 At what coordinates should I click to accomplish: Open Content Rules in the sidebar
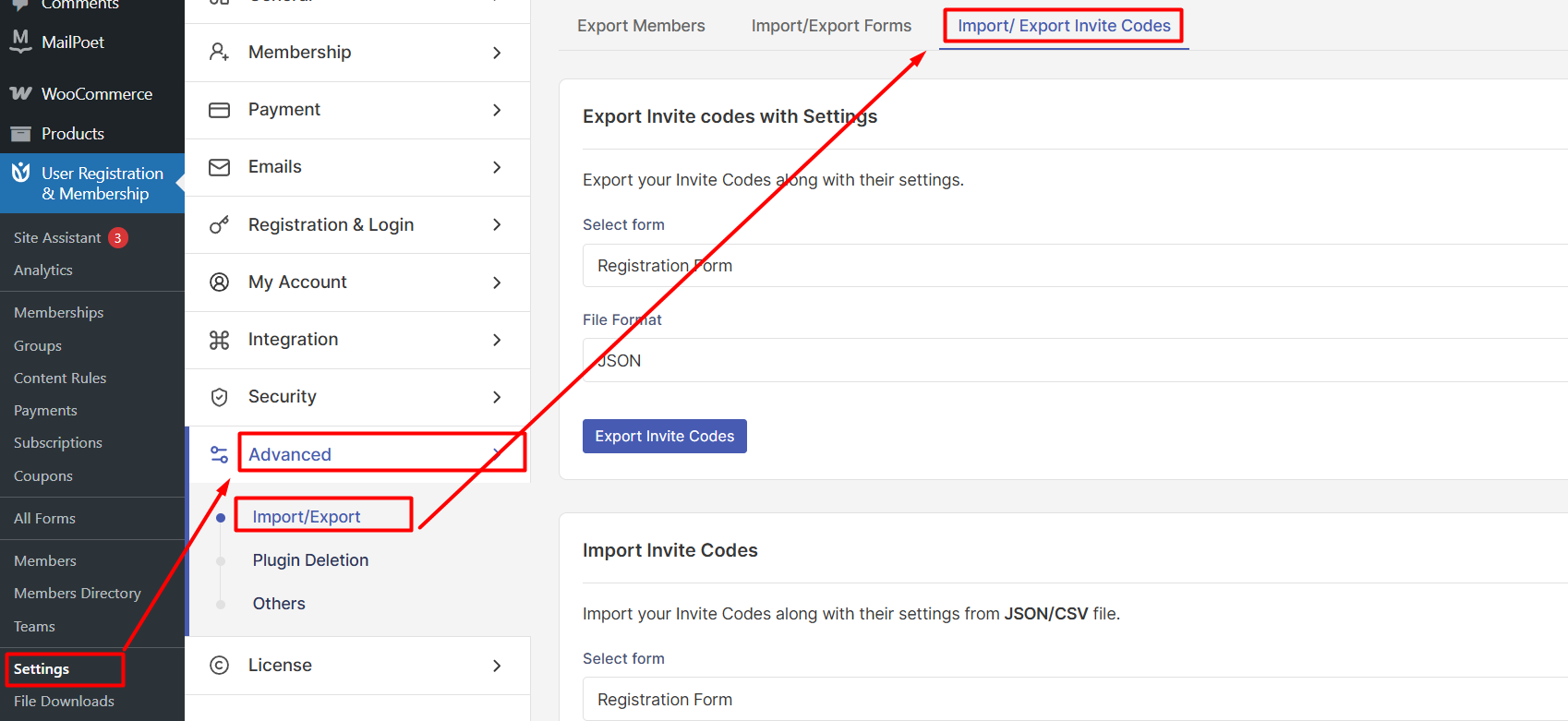pos(60,378)
